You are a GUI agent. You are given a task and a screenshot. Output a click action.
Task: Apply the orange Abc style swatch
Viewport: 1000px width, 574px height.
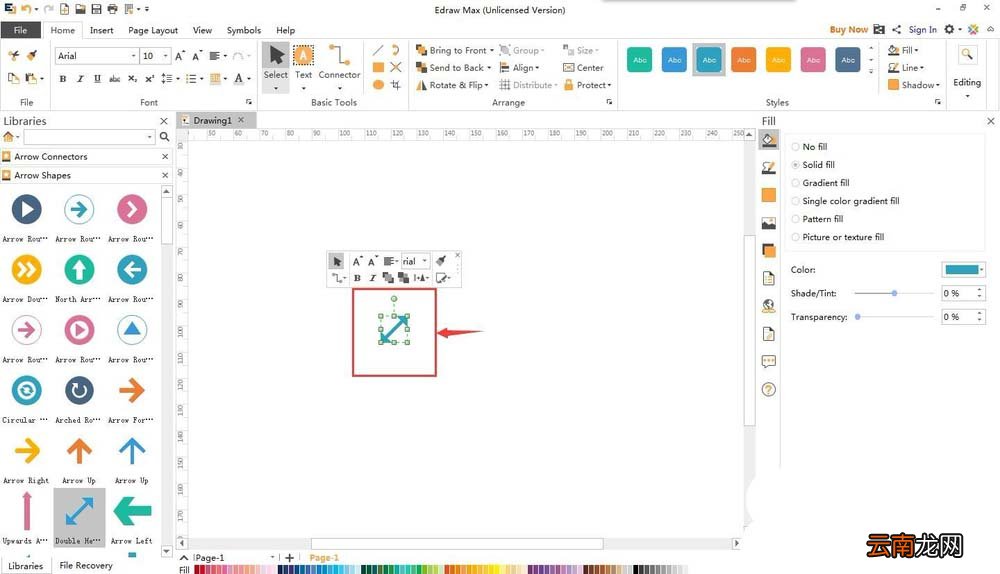[744, 60]
